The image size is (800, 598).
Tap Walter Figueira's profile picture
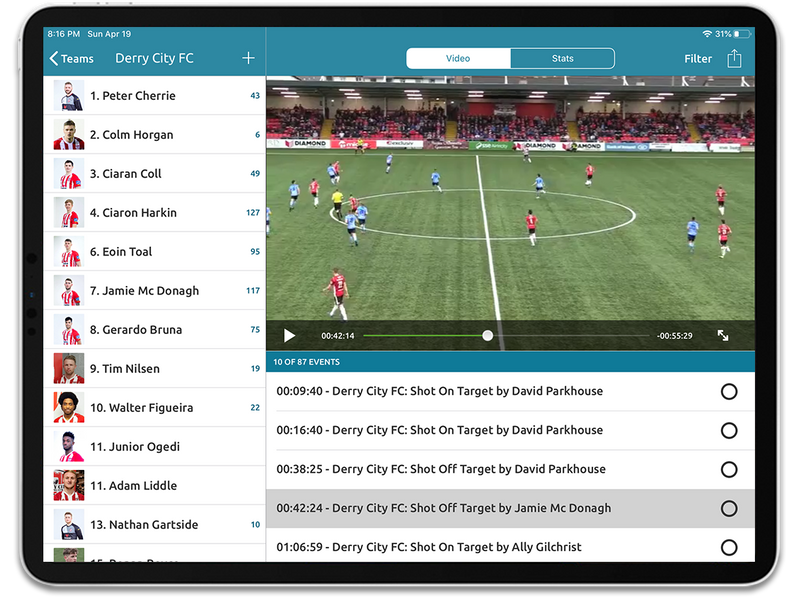(69, 407)
